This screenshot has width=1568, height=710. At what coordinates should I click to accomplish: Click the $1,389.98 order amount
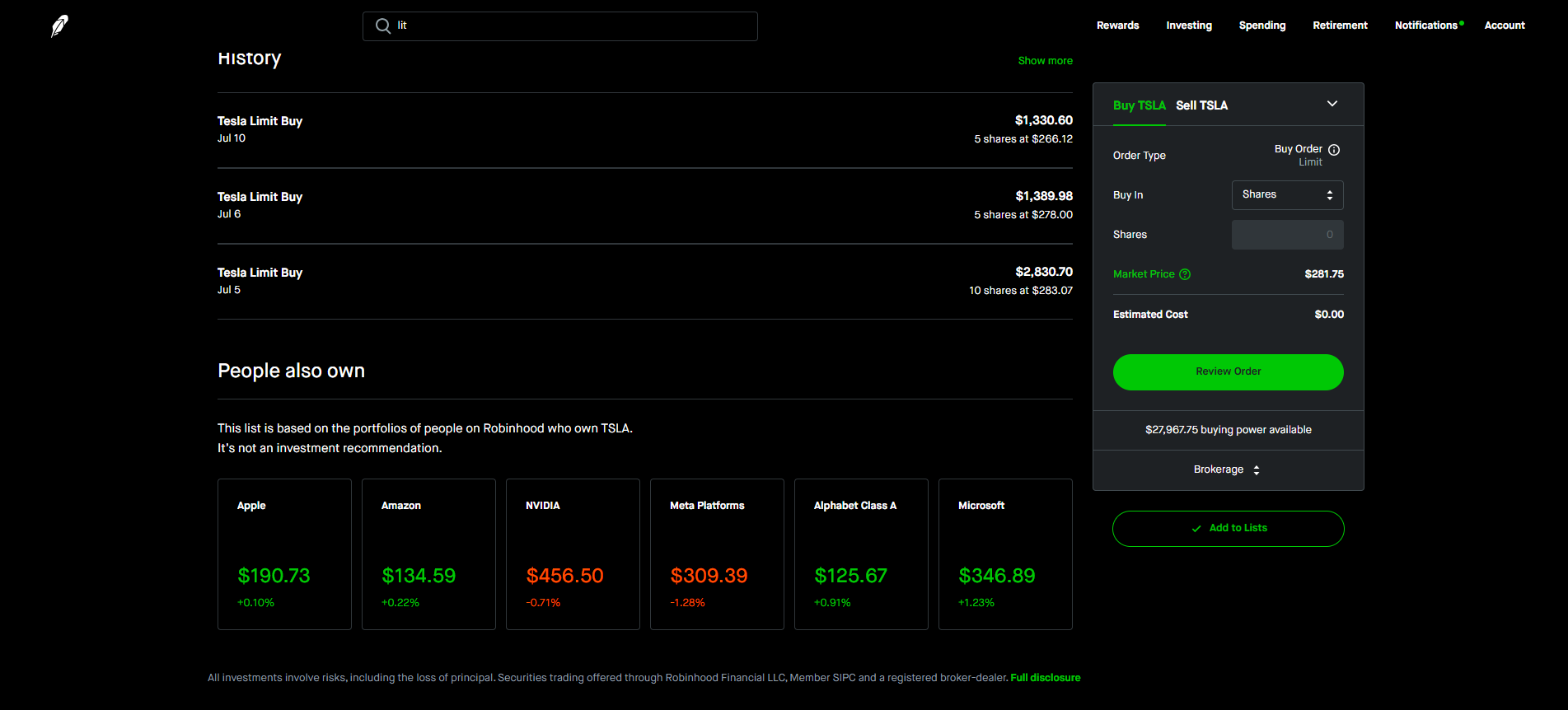1043,196
